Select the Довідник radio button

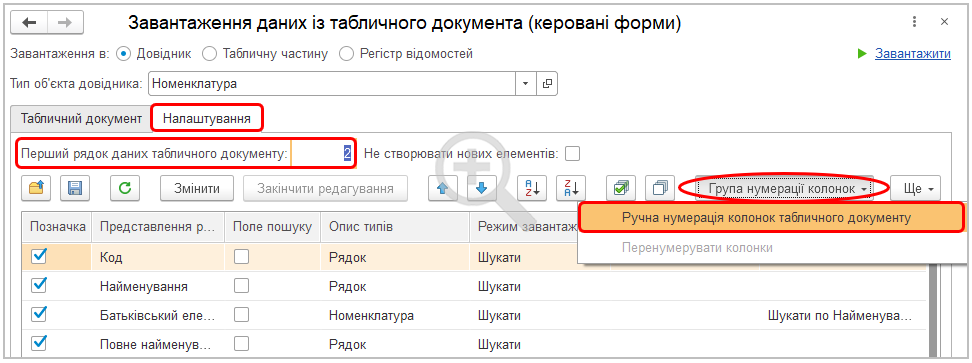(123, 54)
